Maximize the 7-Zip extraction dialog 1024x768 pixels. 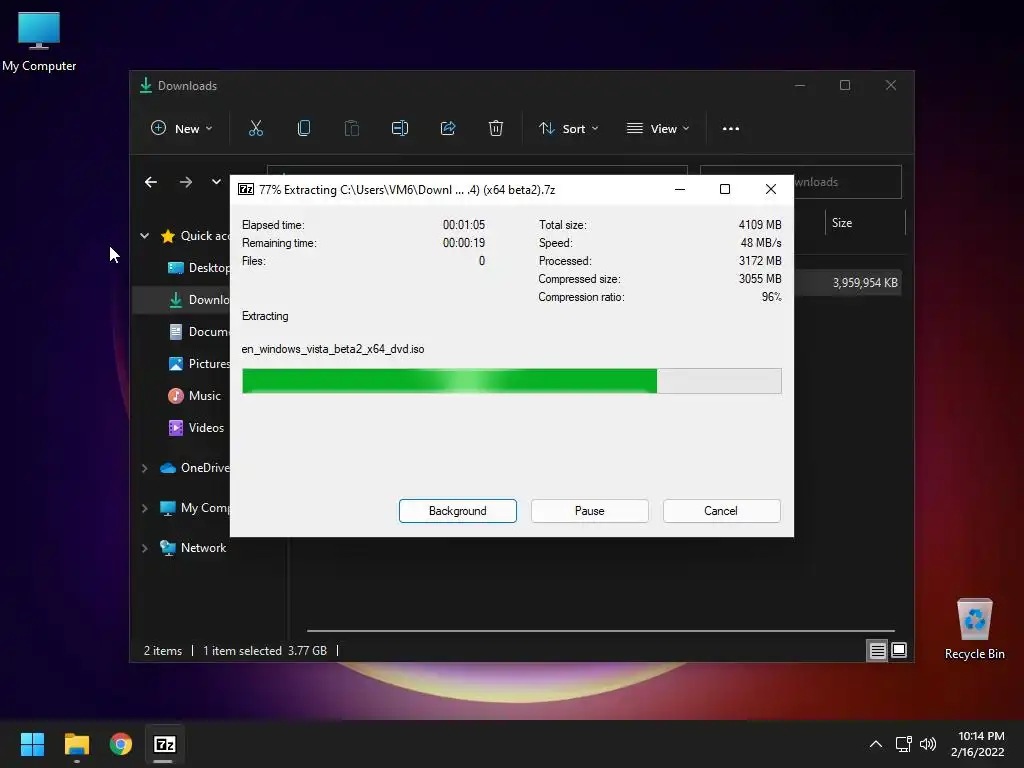click(725, 189)
